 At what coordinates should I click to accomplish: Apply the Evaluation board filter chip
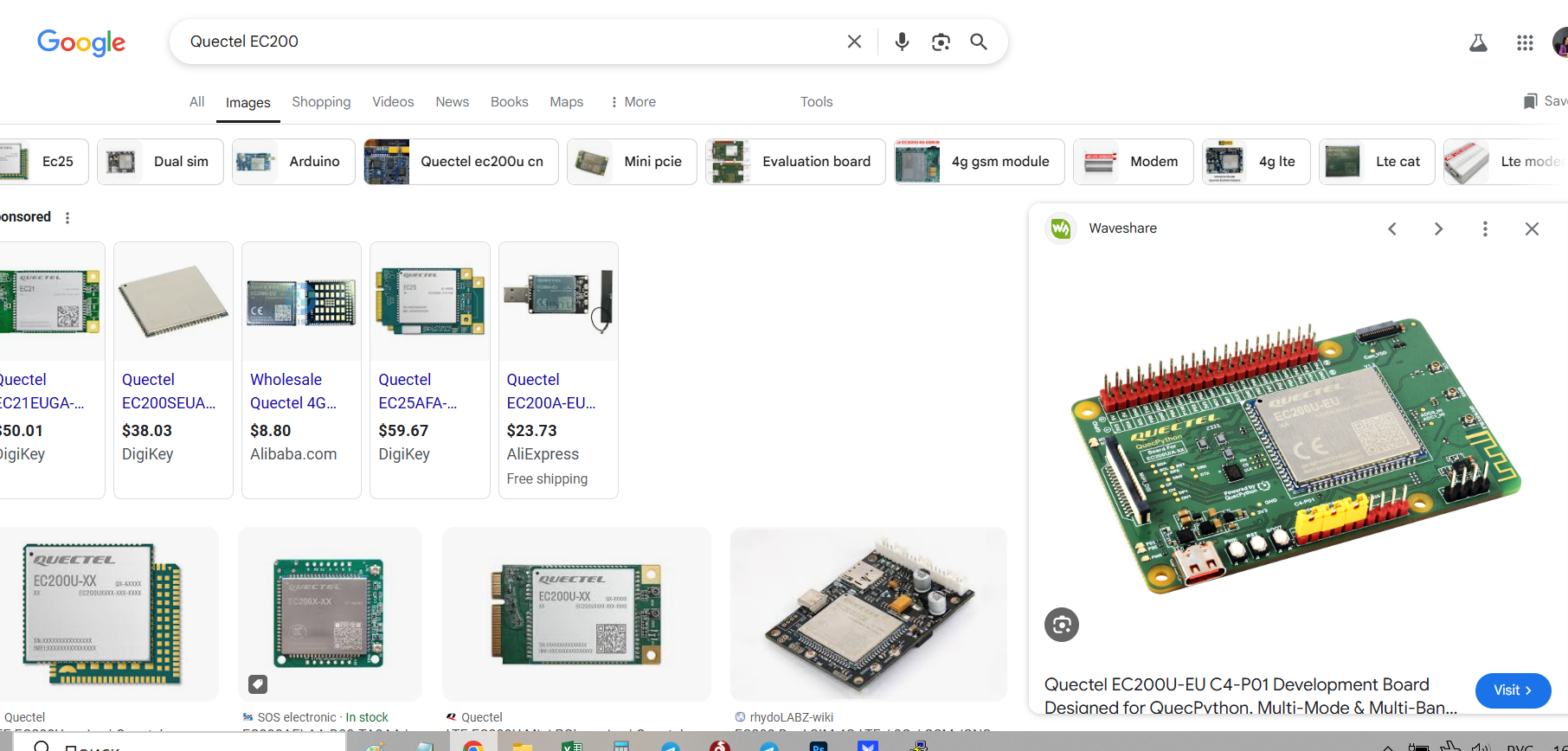click(x=795, y=162)
